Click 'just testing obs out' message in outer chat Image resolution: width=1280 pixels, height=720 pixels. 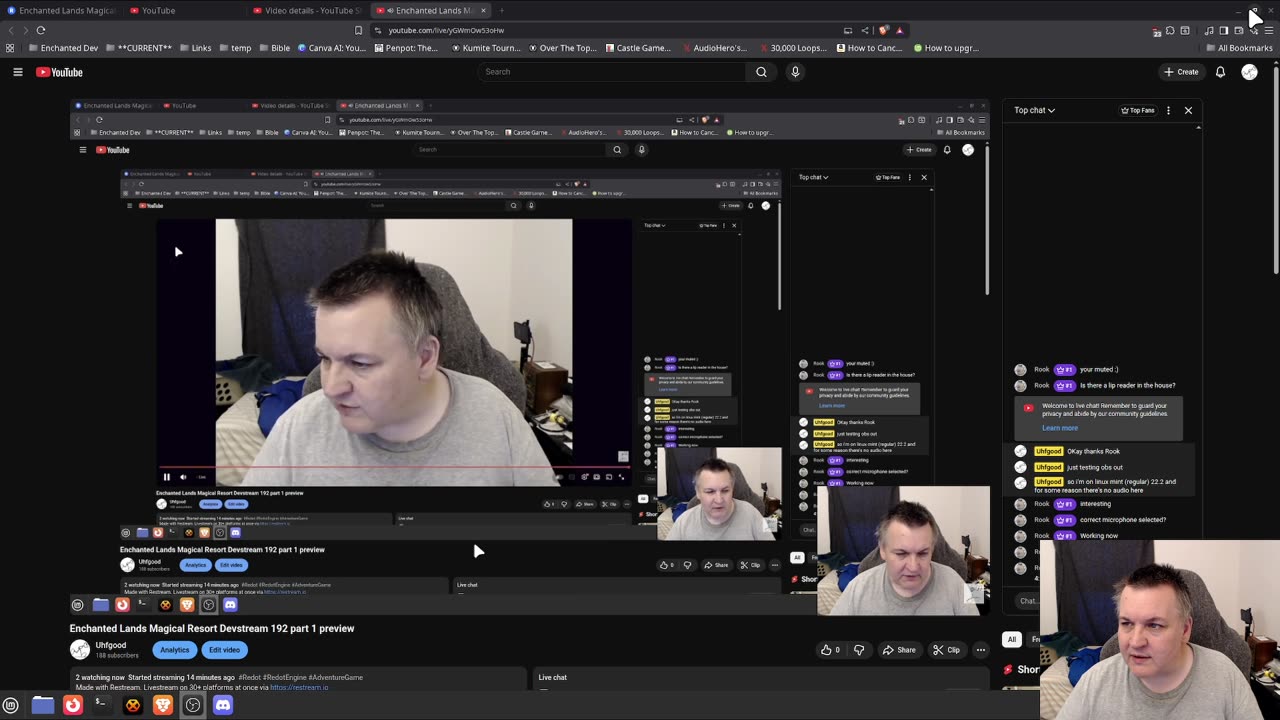1095,467
